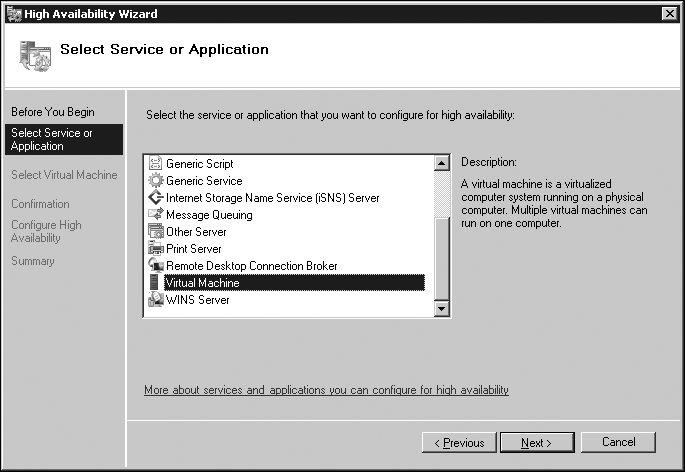Click the Print Server printer icon

click(x=156, y=249)
